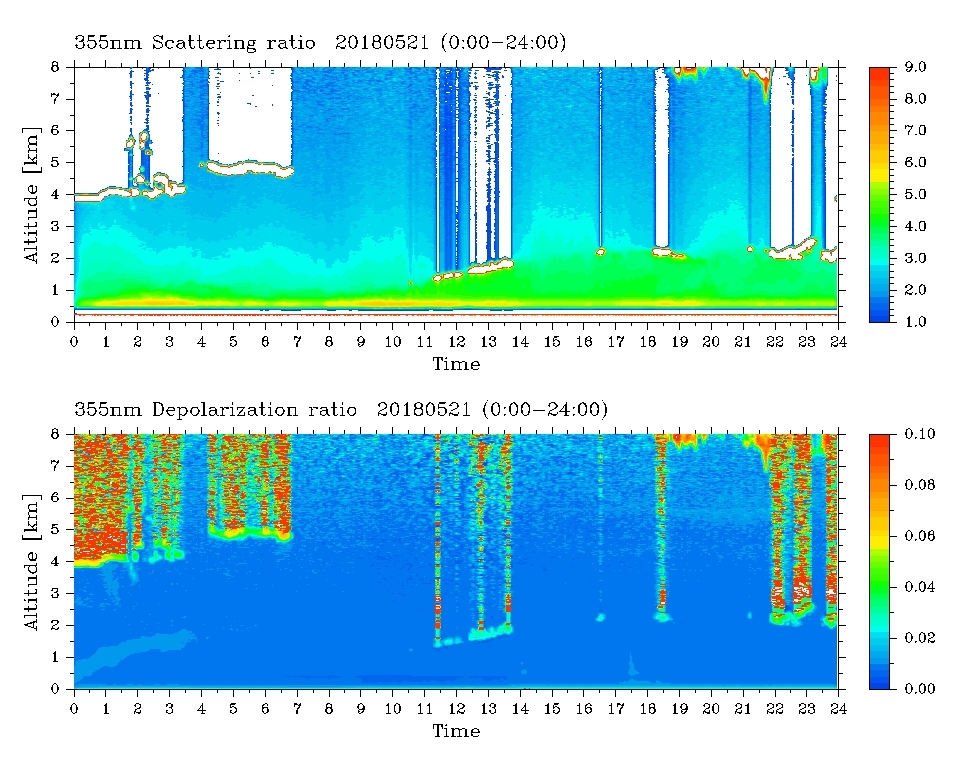
Task: Click the 0.02 value on the depolarization scale
Action: tap(920, 638)
